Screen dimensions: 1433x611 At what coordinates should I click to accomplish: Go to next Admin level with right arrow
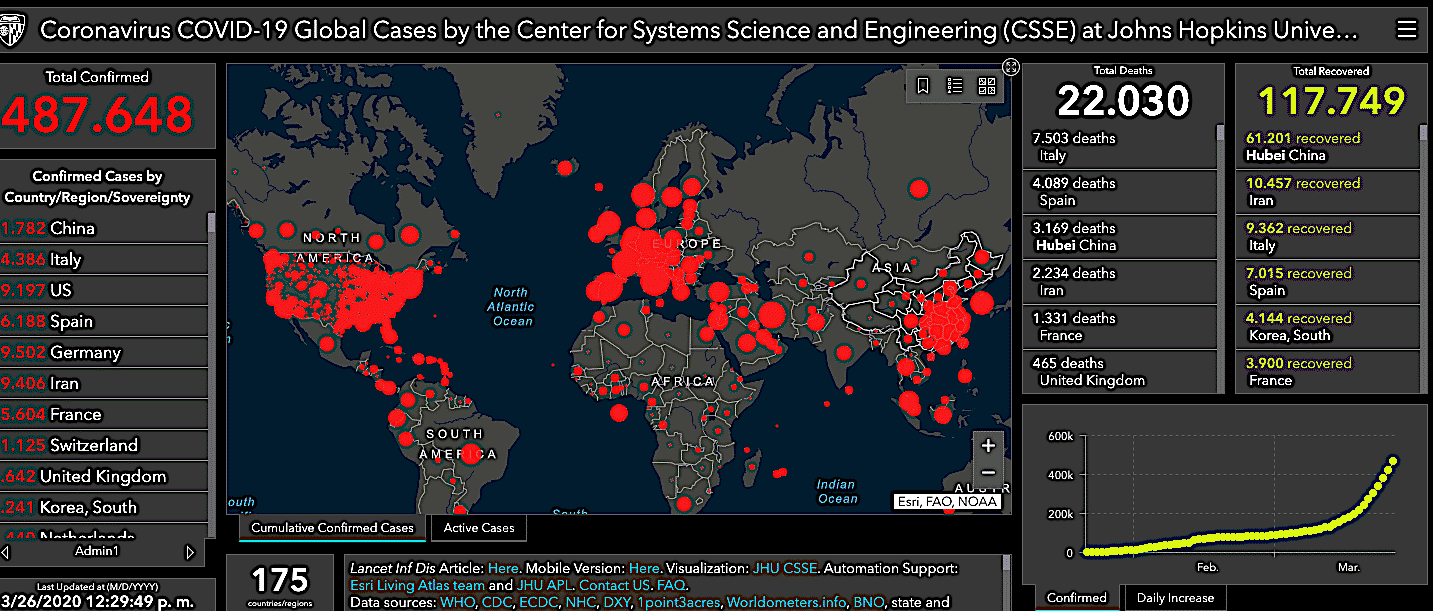click(190, 551)
